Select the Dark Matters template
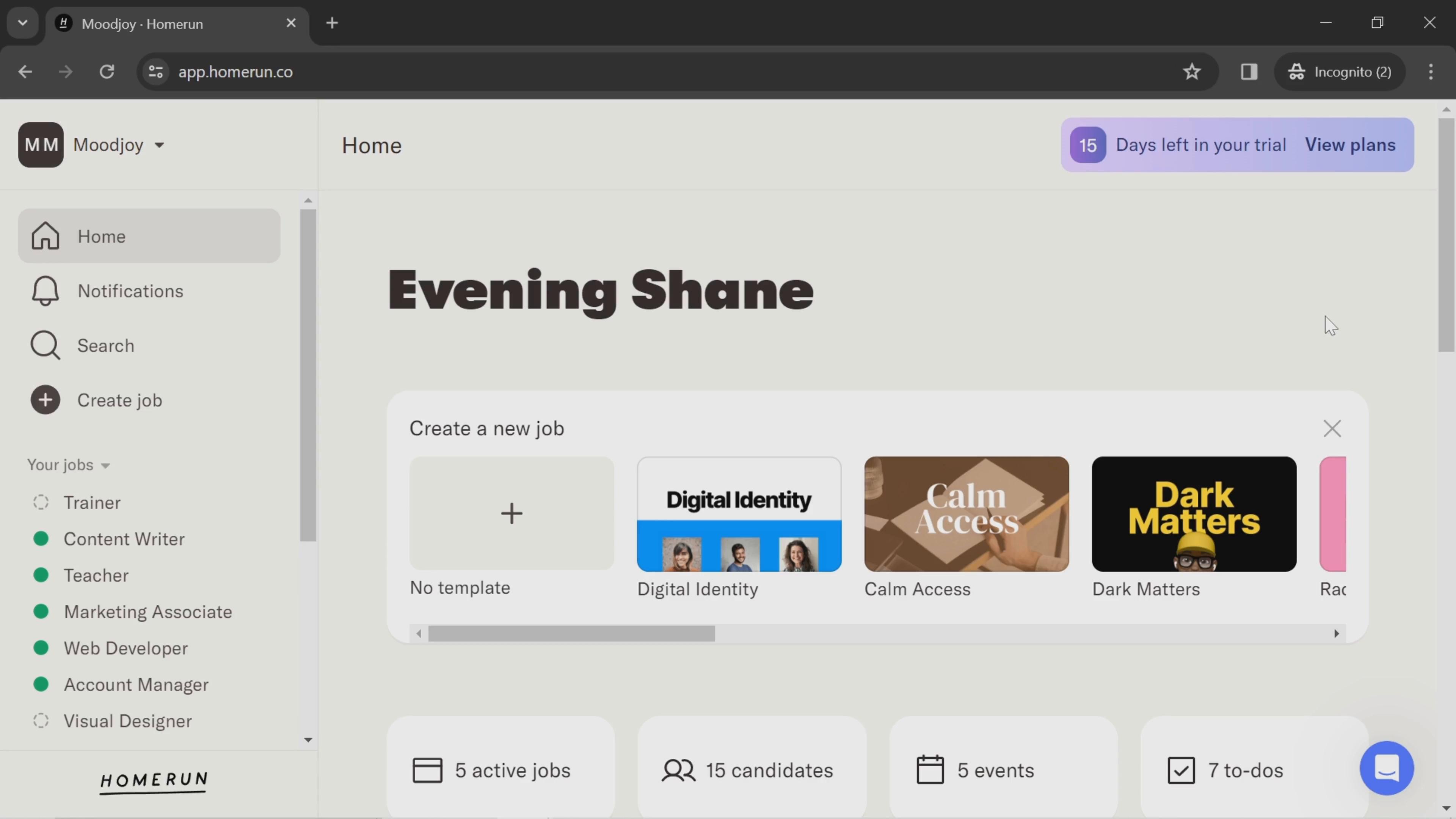This screenshot has width=1456, height=819. pos(1194,513)
